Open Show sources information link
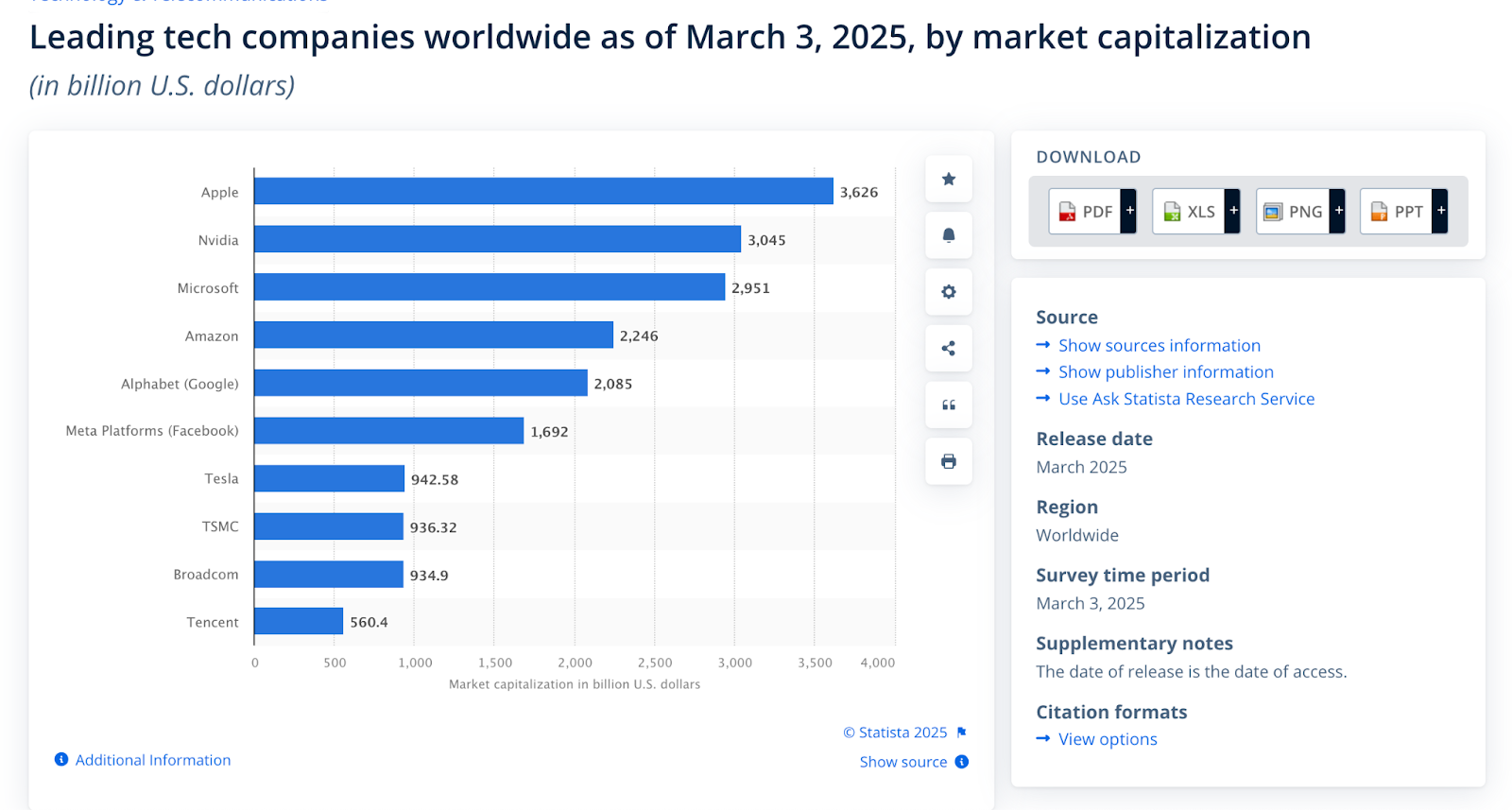 (1160, 346)
